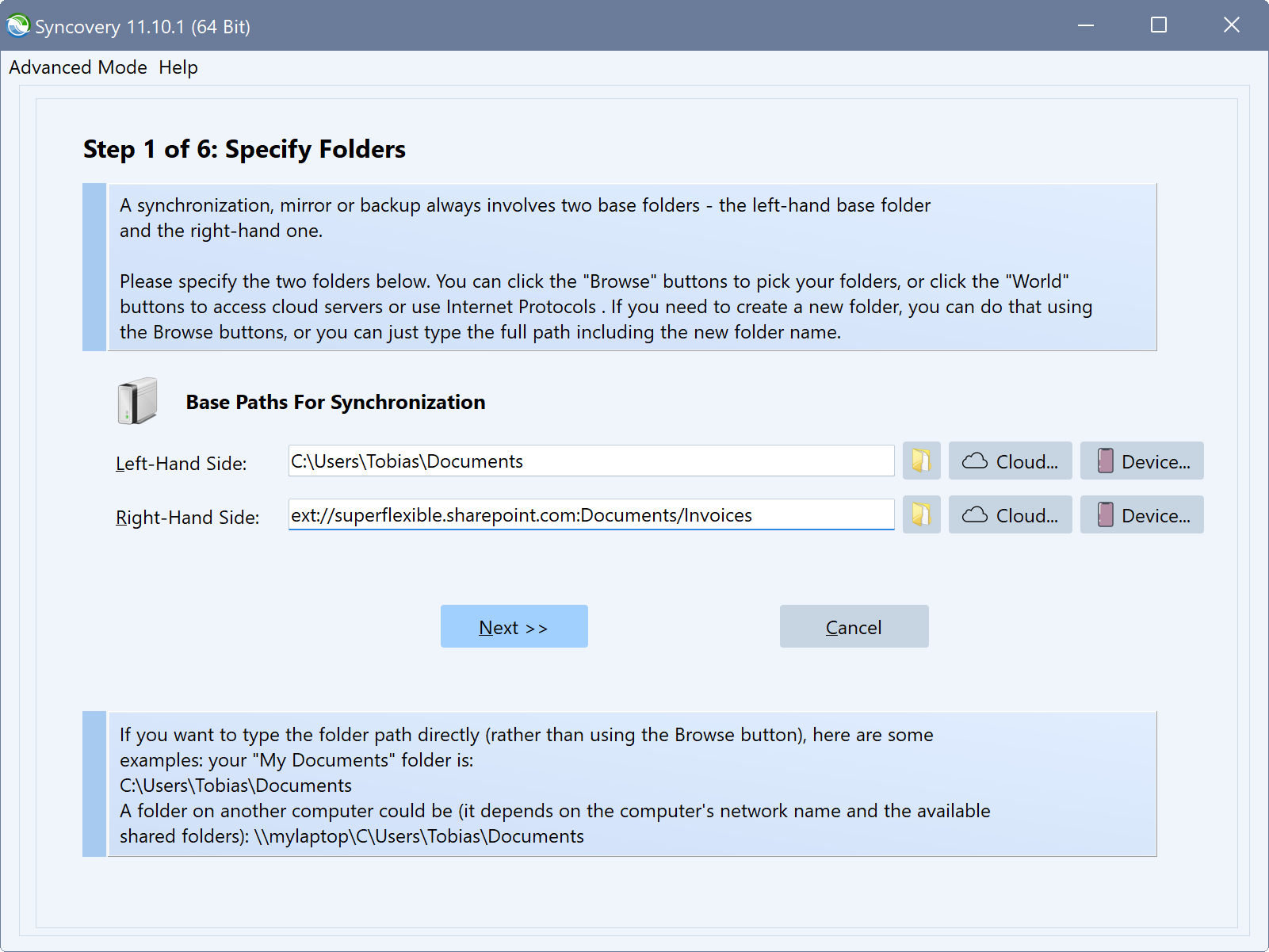Click the Left-Hand Side label
Image resolution: width=1269 pixels, height=952 pixels.
pyautogui.click(x=181, y=463)
